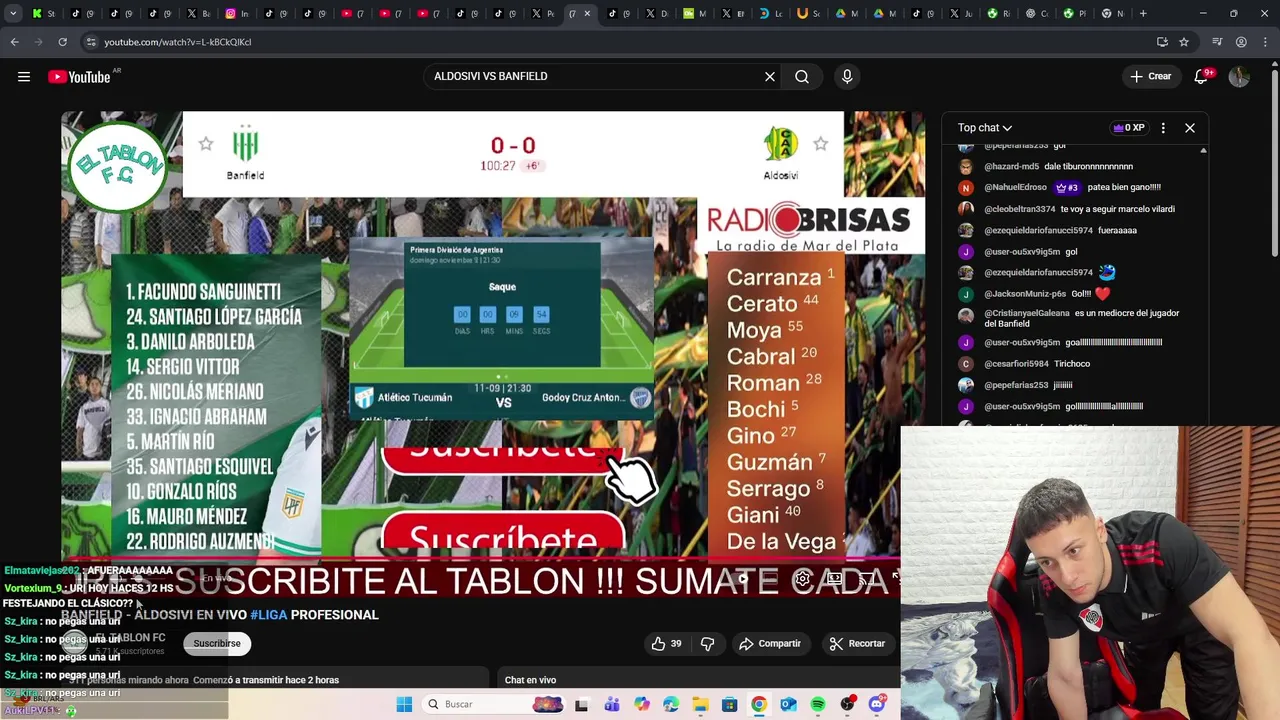1280x720 pixels.
Task: Open Microsoft Store from taskbar
Action: [x=730, y=704]
